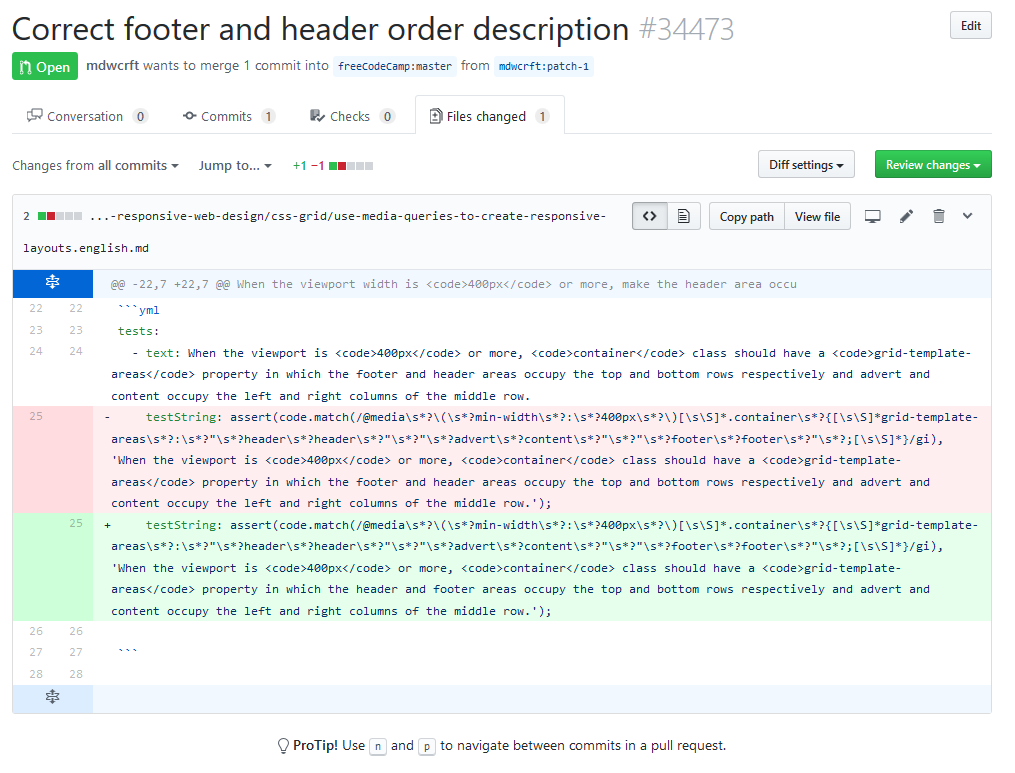
Task: Click the +1 −1 diffstat blocks in toolbar
Action: click(351, 166)
